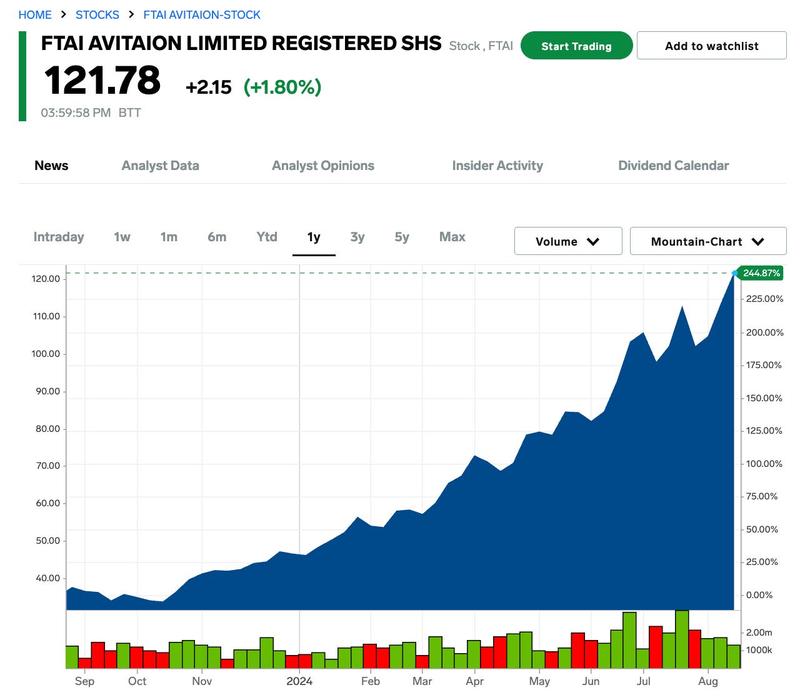Open the Mountain-Chart type dropdown
This screenshot has width=800, height=700.
point(708,241)
